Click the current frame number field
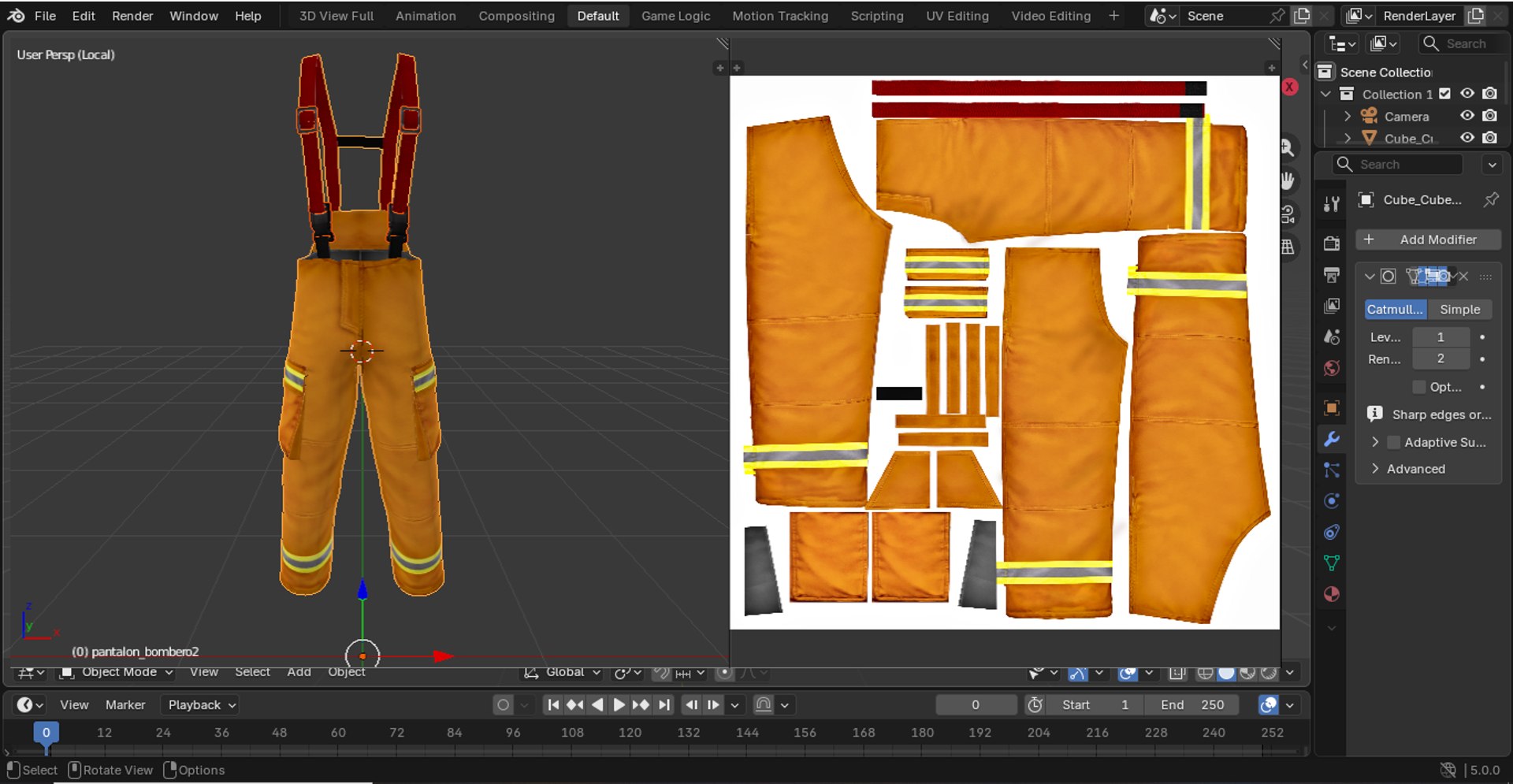Screen dimensions: 1513x784 point(976,705)
